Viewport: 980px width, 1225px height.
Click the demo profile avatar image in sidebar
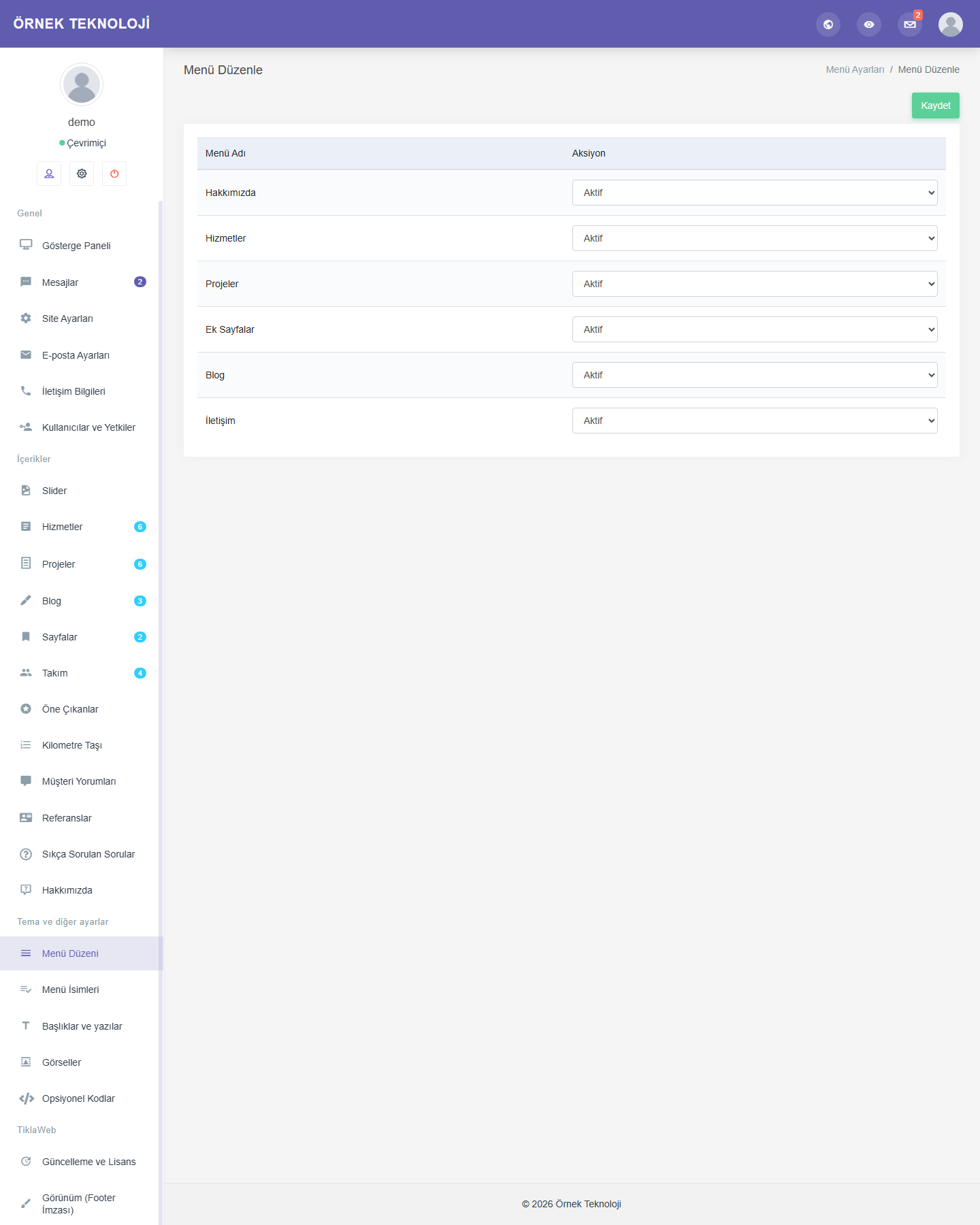(x=82, y=84)
